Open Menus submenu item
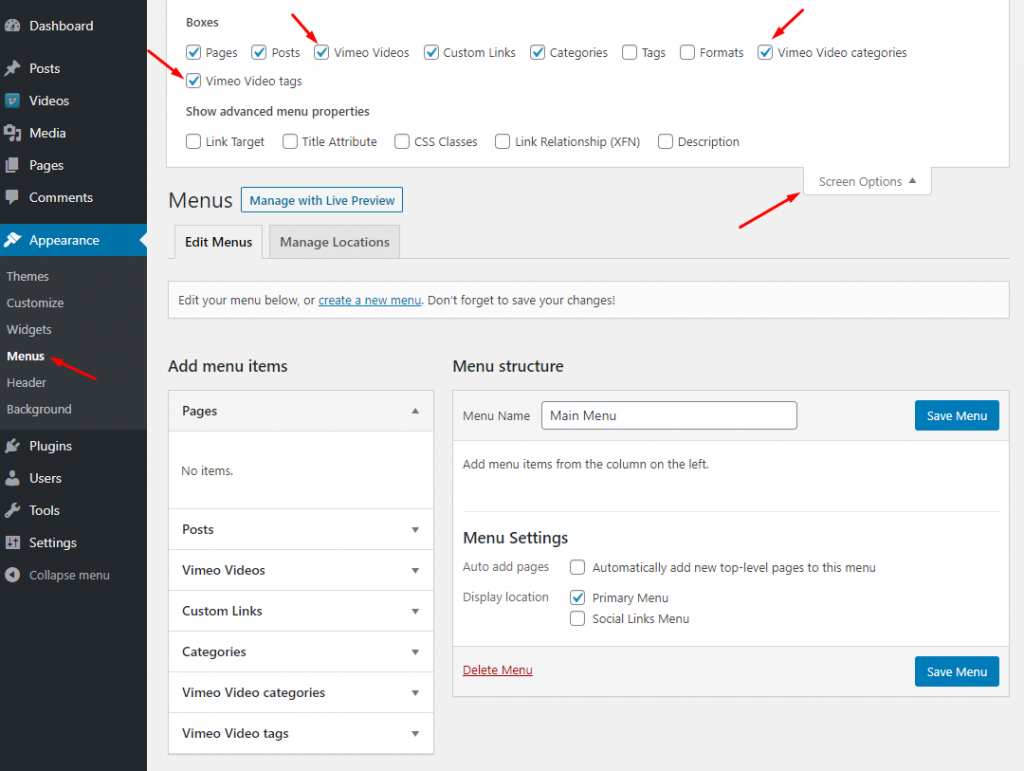 pyautogui.click(x=25, y=356)
